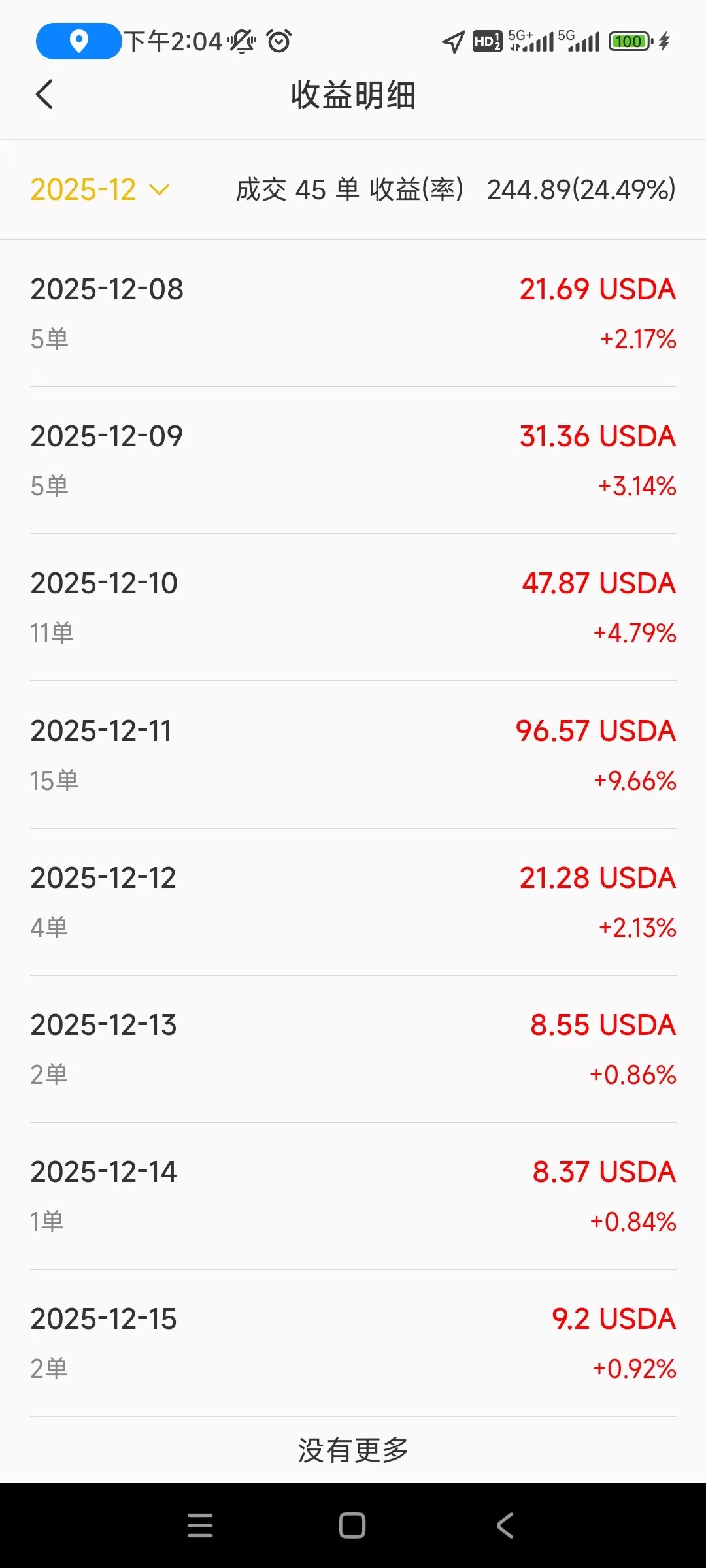The height and width of the screenshot is (1568, 706).
Task: Tap the alarm clock status icon
Action: tap(279, 41)
